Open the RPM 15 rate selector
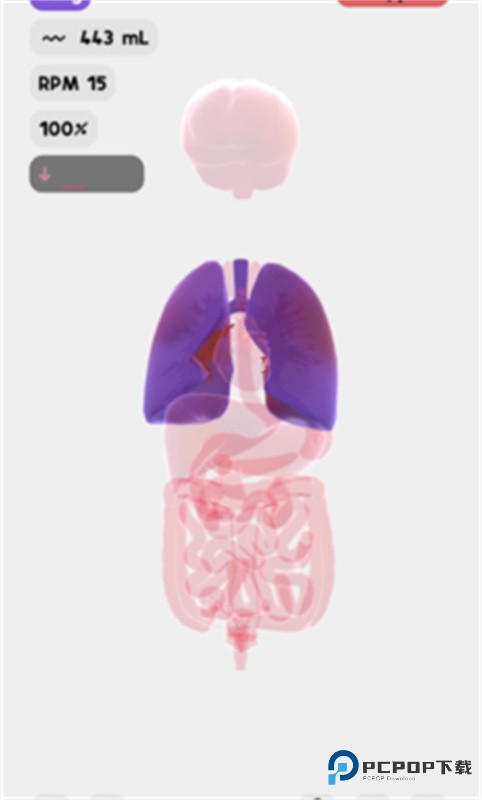 point(72,83)
